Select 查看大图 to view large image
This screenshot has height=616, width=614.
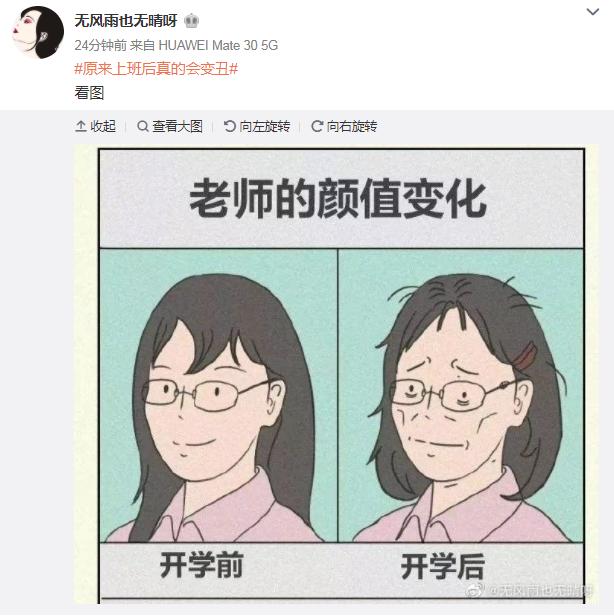tap(177, 126)
